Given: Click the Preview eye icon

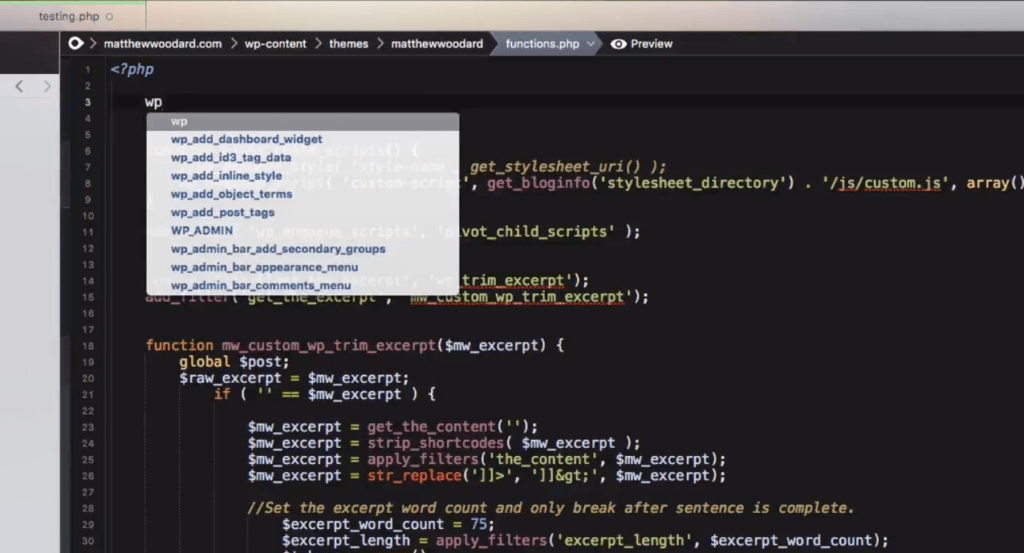Looking at the screenshot, I should 618,44.
